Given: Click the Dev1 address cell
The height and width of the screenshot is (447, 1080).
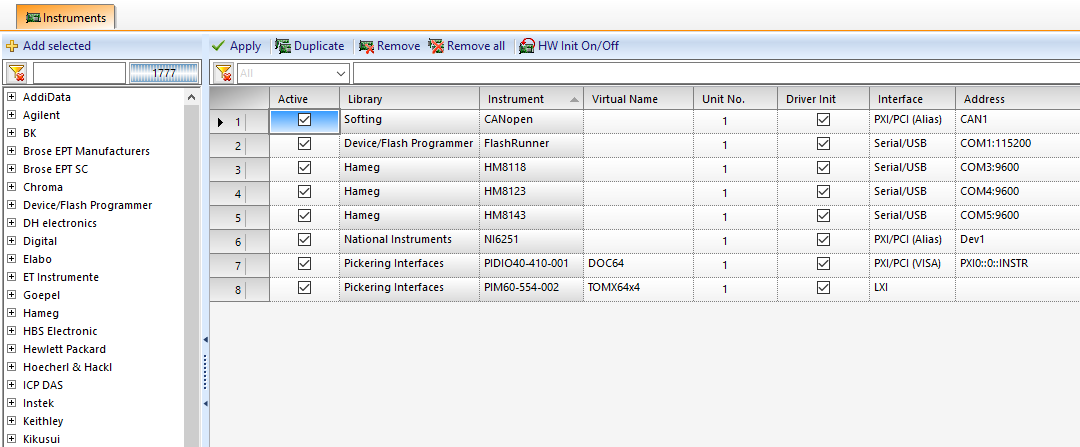Looking at the screenshot, I should pyautogui.click(x=1017, y=240).
